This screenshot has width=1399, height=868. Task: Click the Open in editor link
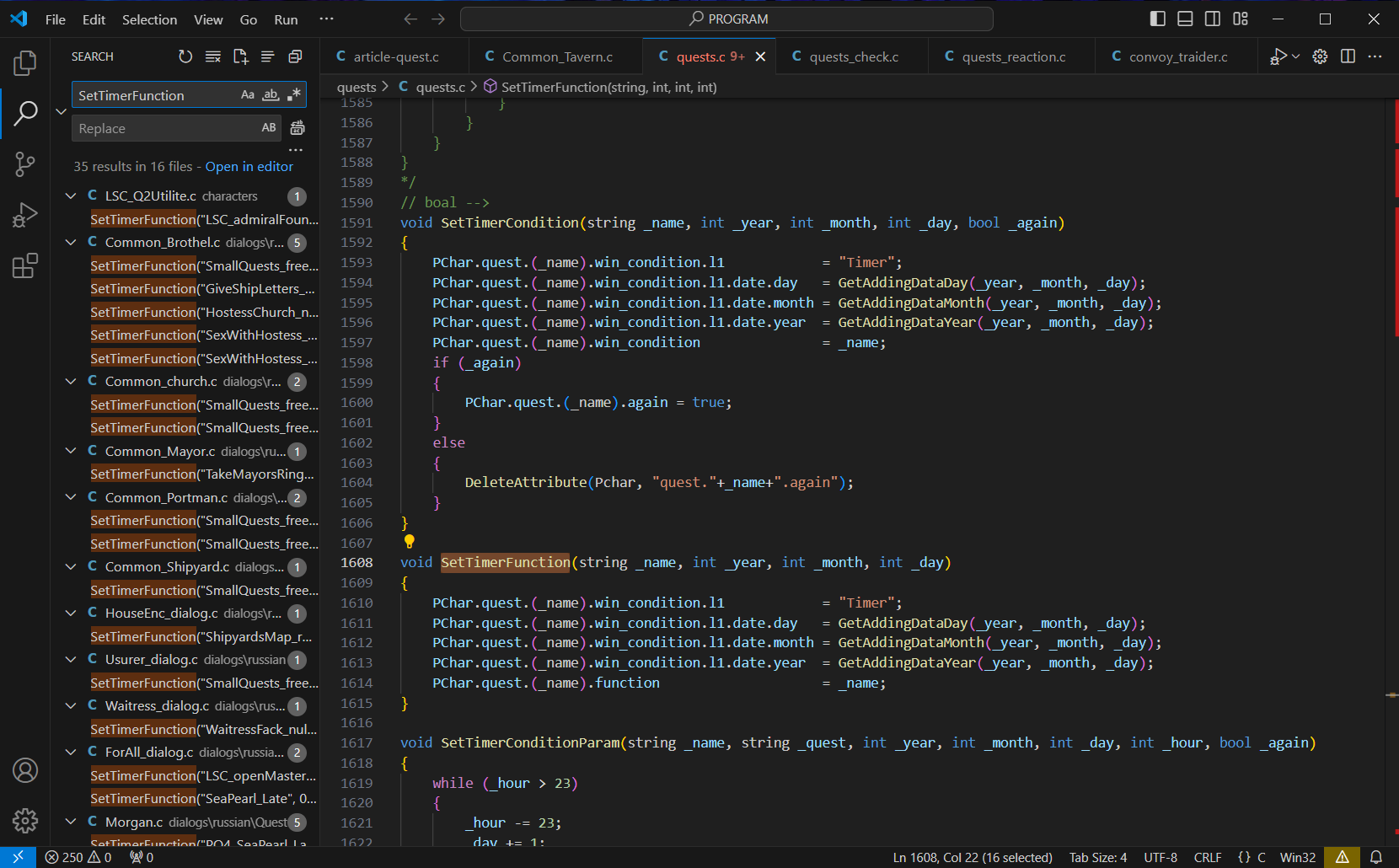pyautogui.click(x=249, y=167)
